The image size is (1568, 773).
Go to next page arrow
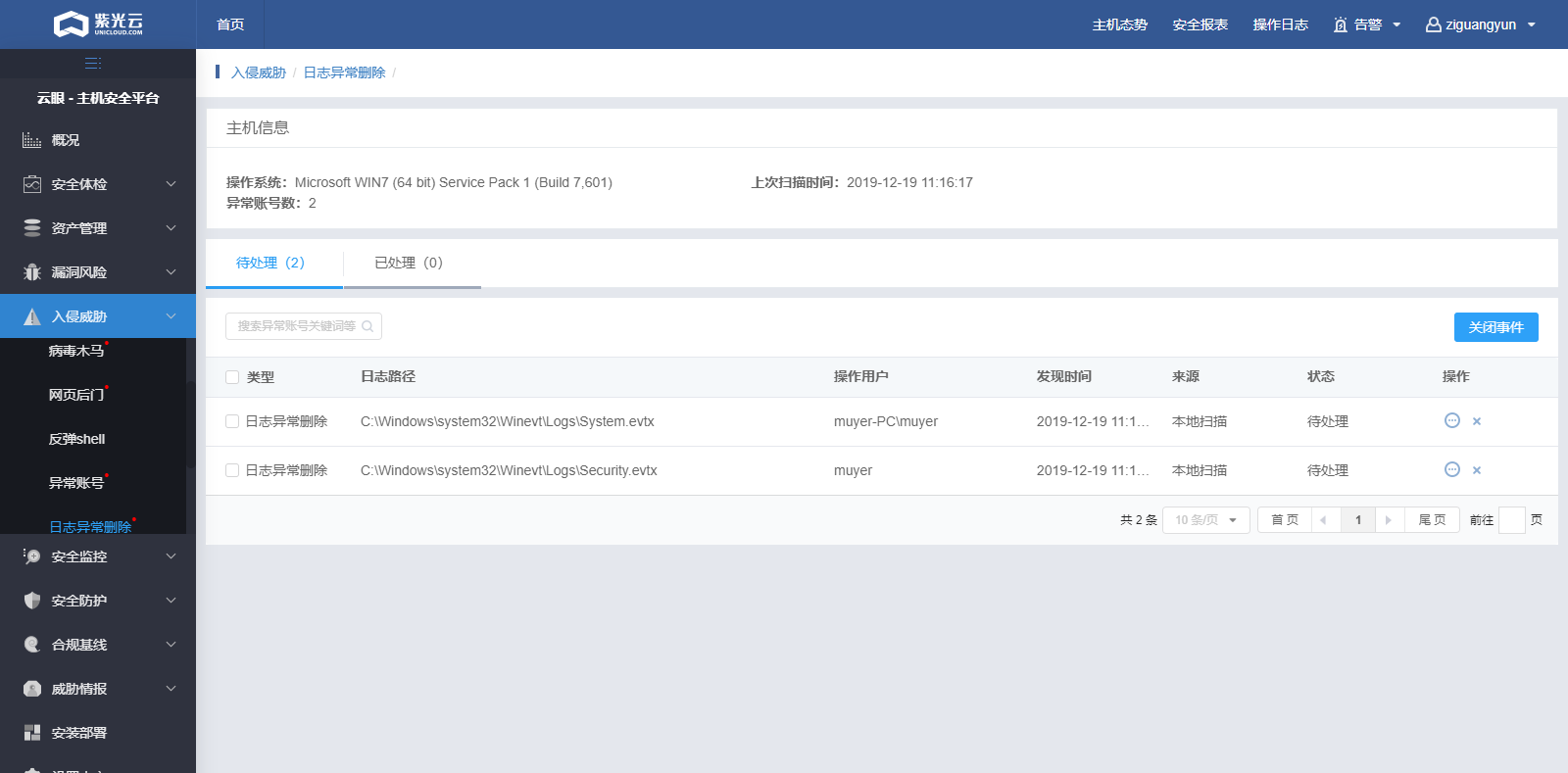coord(1389,520)
